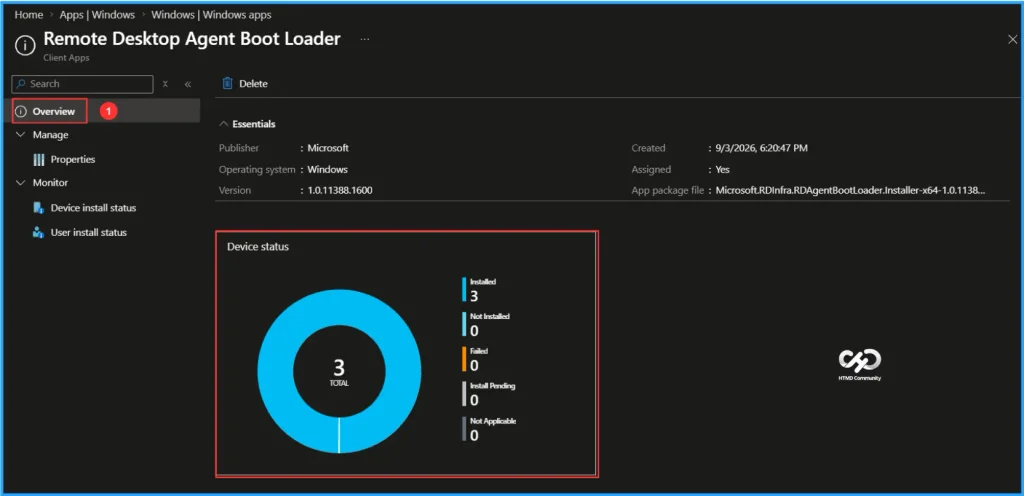Click the Not Installed legend color bar
The width and height of the screenshot is (1024, 496).
464,324
